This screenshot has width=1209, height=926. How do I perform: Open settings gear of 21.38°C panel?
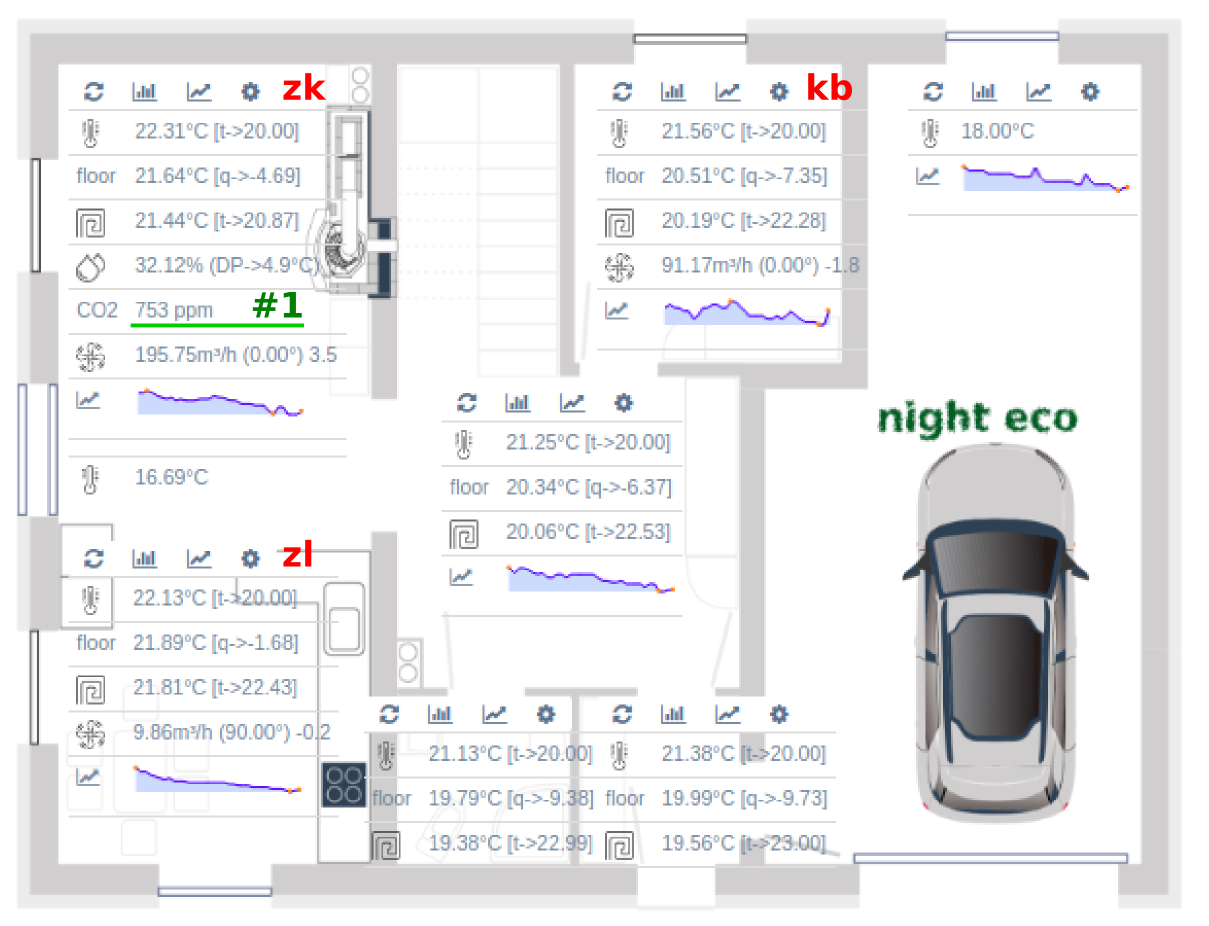pos(778,714)
